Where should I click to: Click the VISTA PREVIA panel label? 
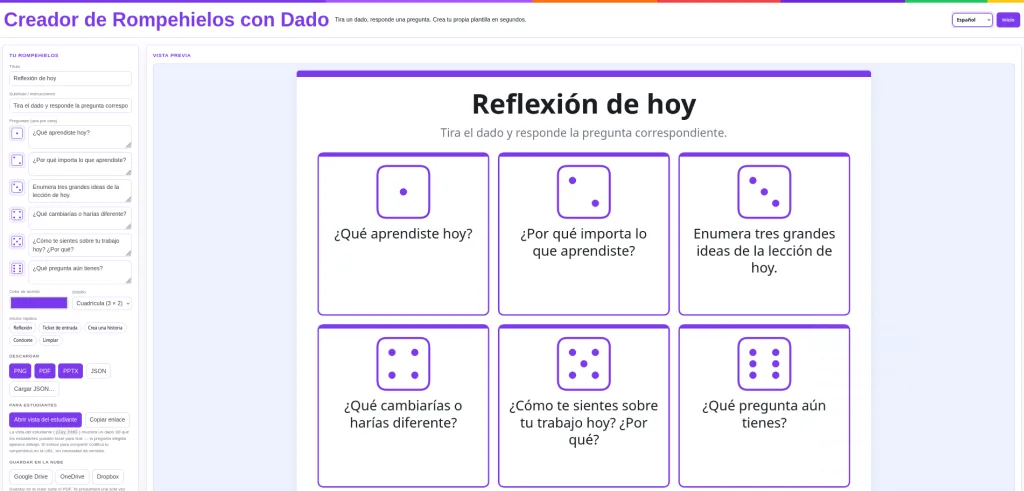click(172, 55)
